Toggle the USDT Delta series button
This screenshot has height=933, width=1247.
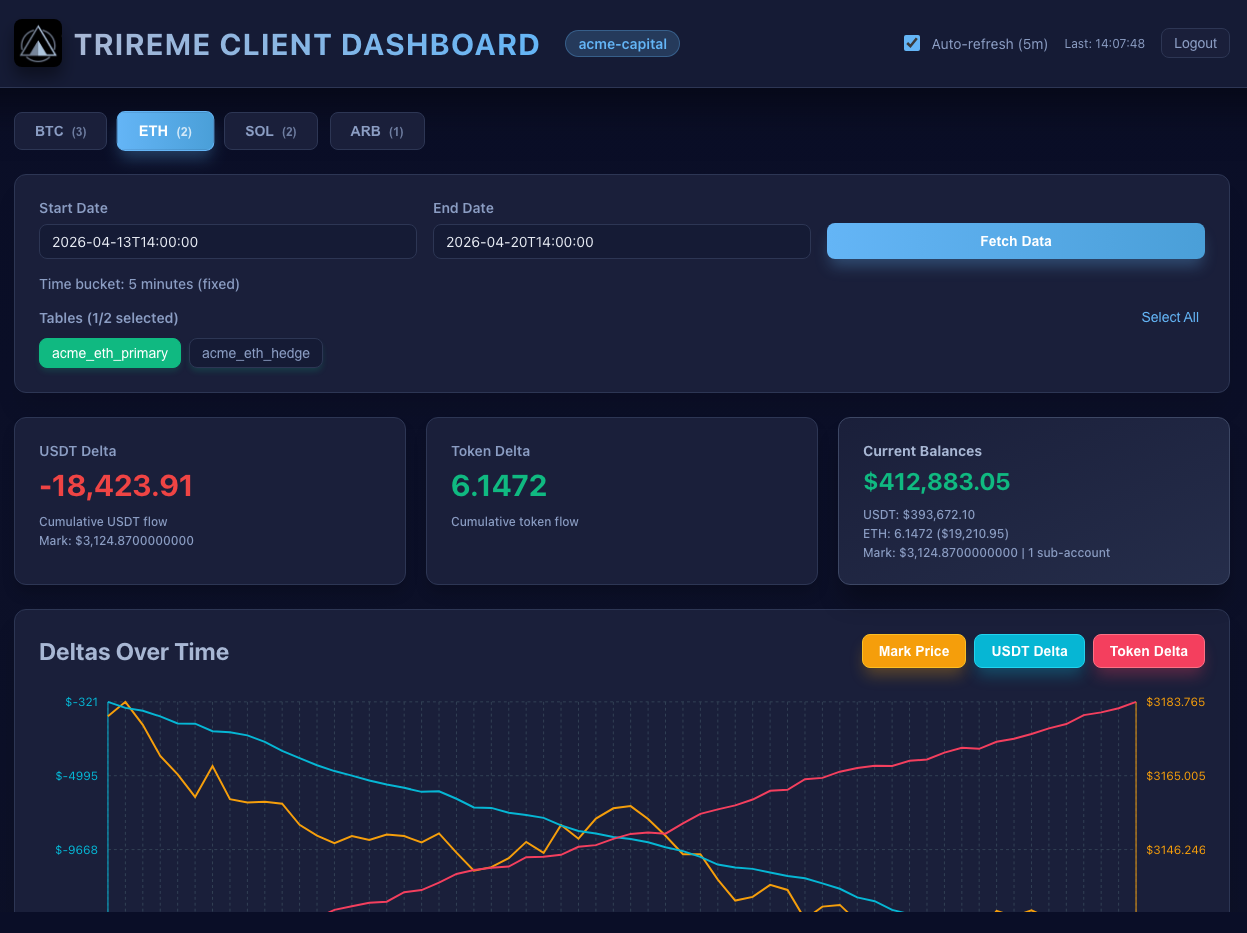(x=1029, y=651)
